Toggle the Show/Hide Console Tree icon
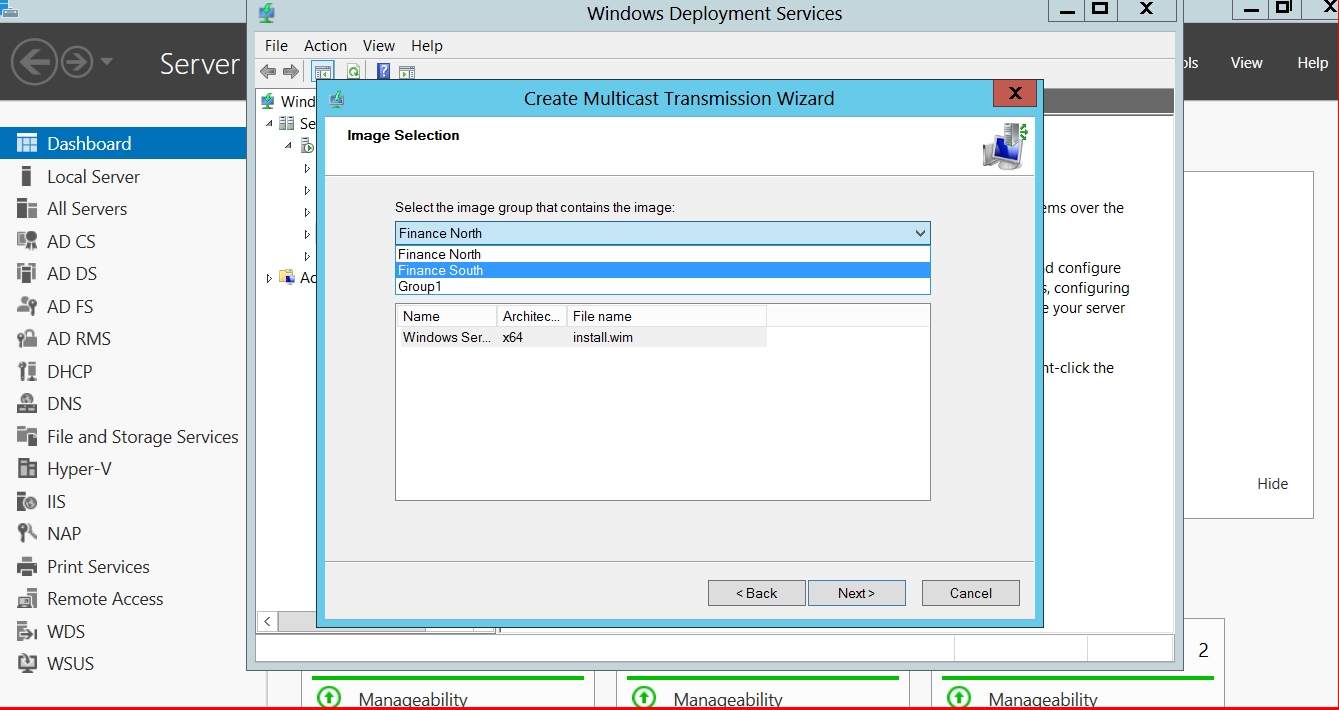 point(322,71)
